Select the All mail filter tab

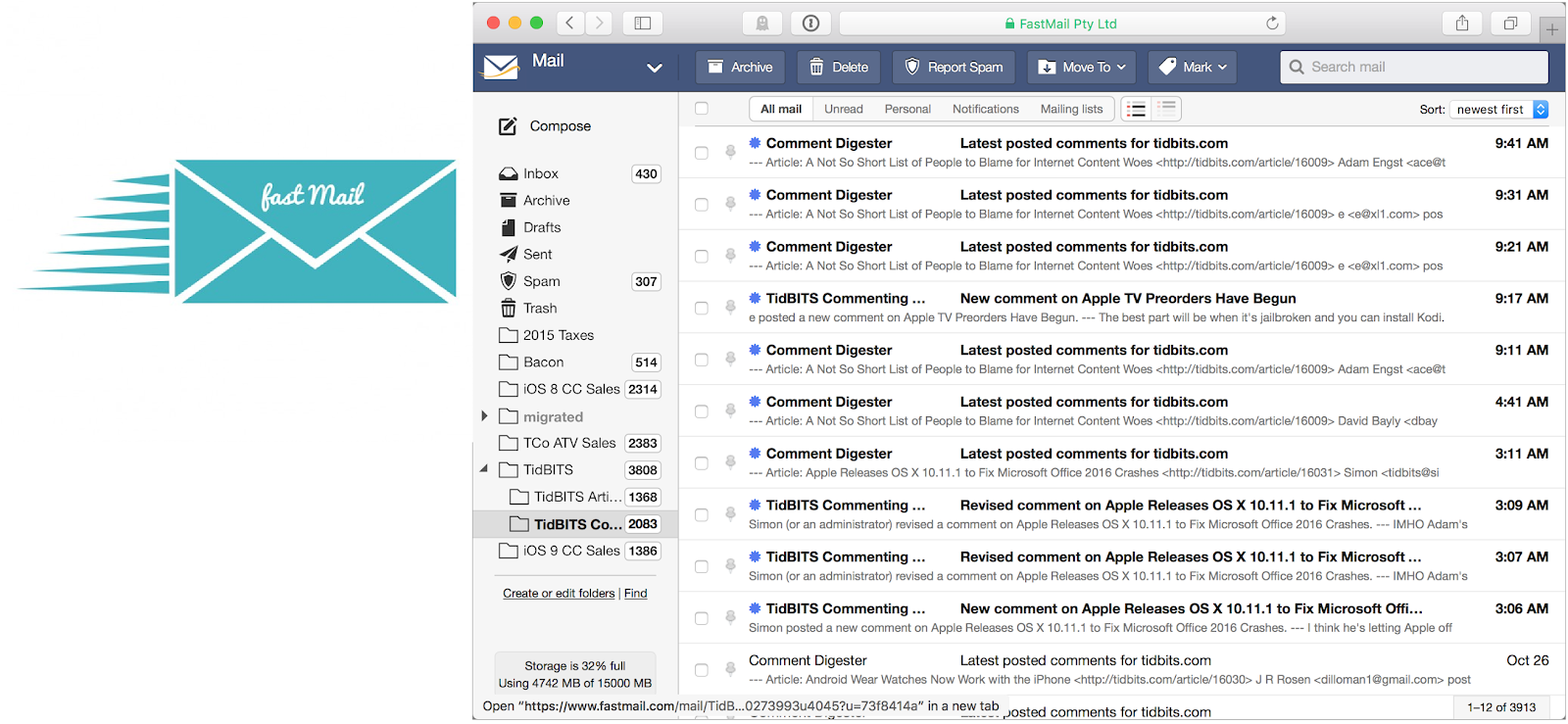[x=781, y=109]
